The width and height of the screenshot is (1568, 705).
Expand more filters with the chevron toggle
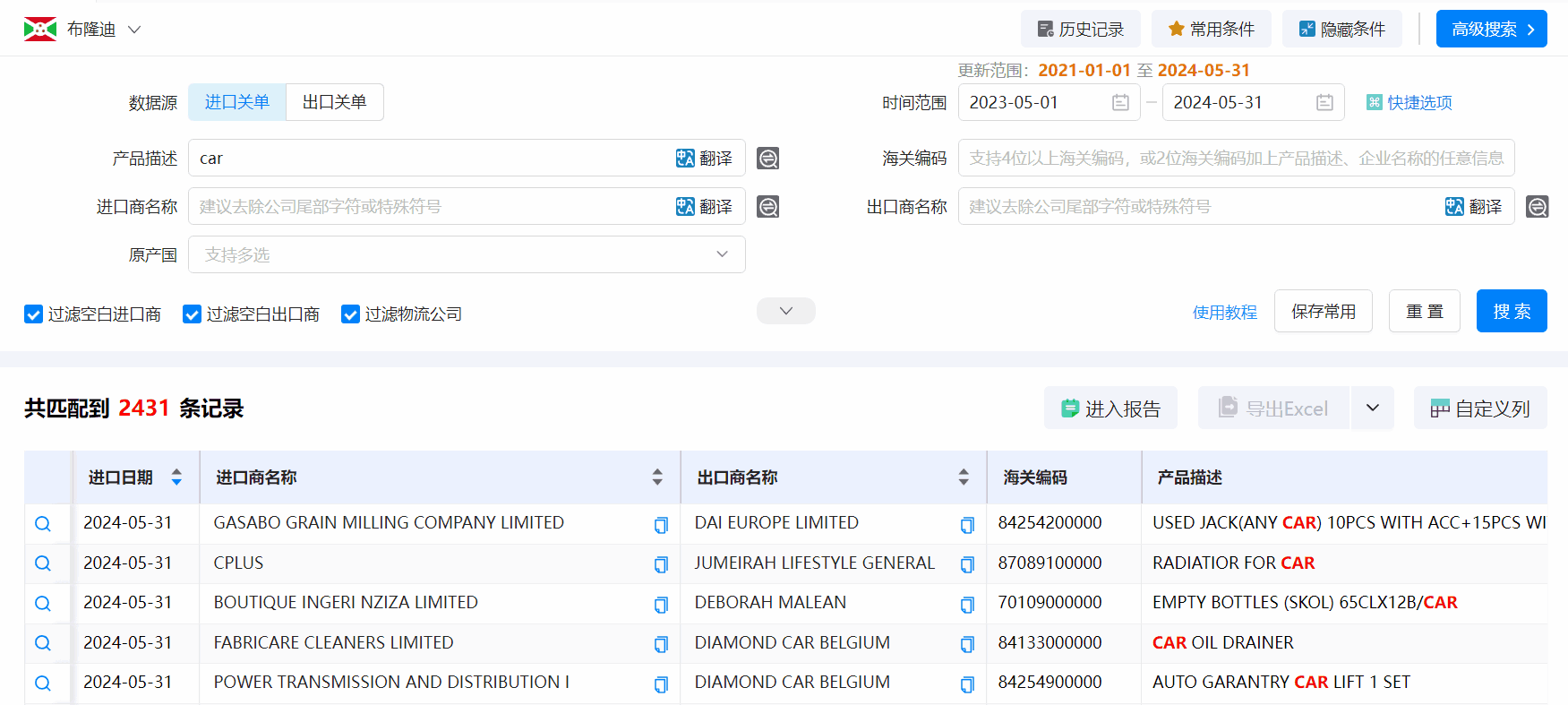point(785,311)
